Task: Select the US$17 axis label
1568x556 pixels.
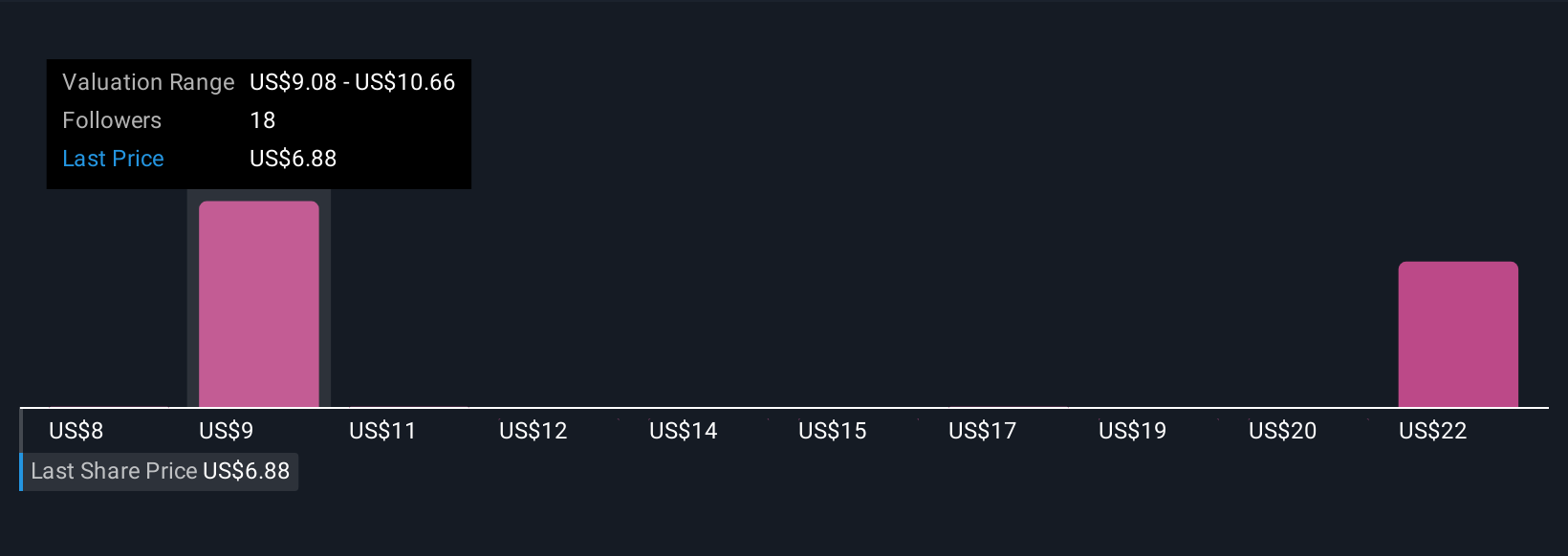Action: point(982,431)
